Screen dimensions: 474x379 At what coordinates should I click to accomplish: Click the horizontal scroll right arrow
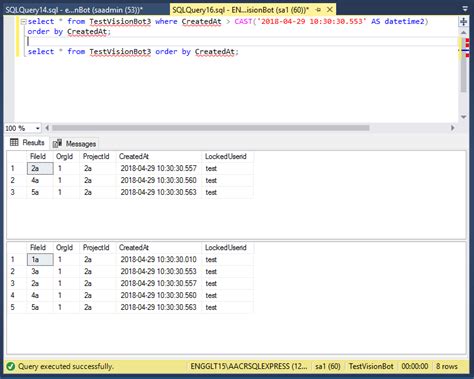pyautogui.click(x=453, y=128)
